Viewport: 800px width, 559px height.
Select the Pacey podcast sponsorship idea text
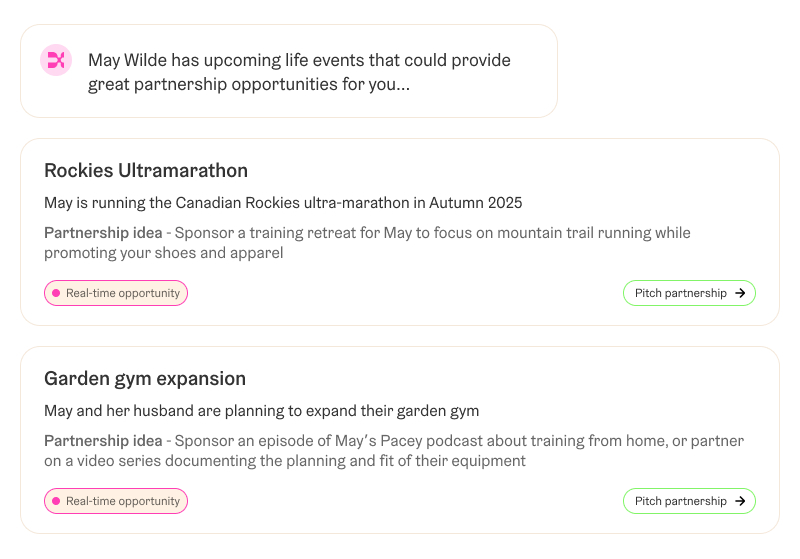pos(394,451)
